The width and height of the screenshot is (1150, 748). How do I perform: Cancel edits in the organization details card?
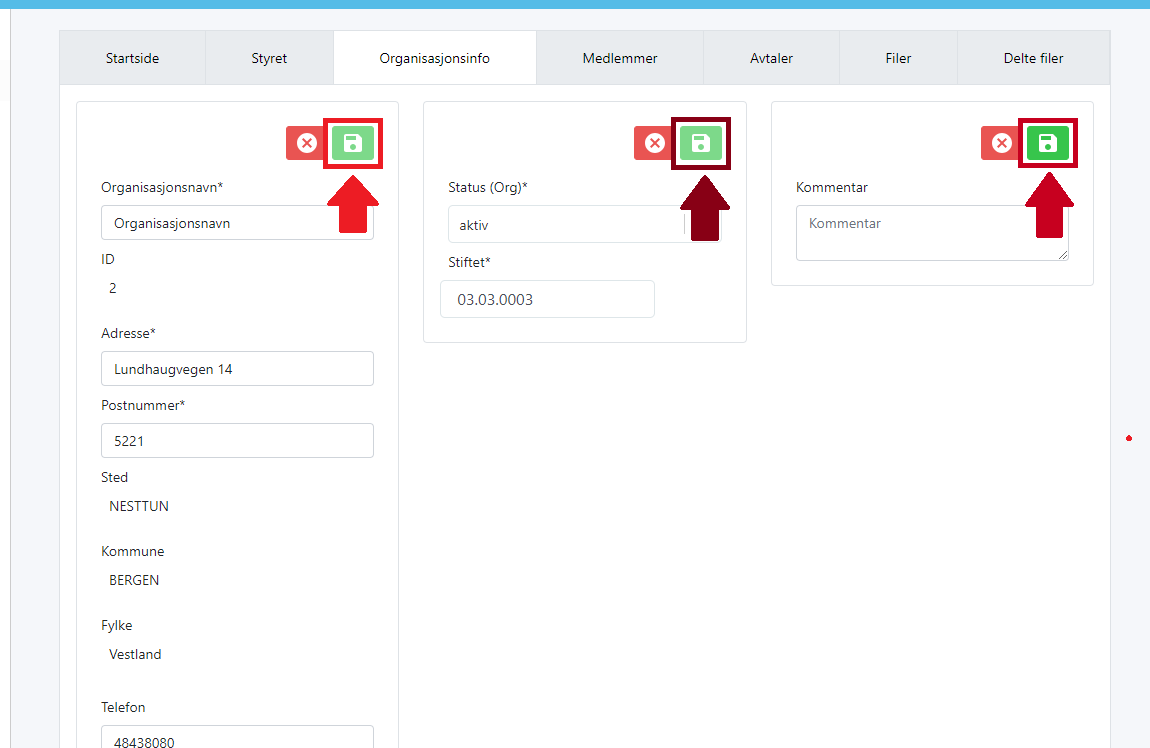click(307, 144)
